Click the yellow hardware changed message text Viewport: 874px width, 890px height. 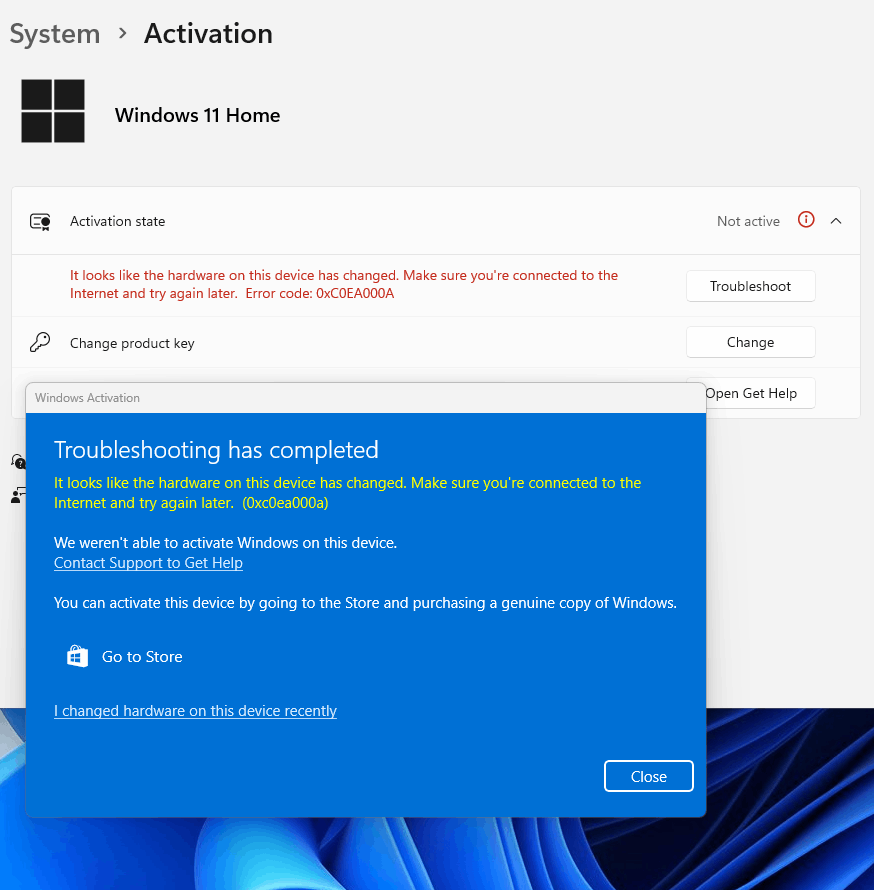point(347,493)
